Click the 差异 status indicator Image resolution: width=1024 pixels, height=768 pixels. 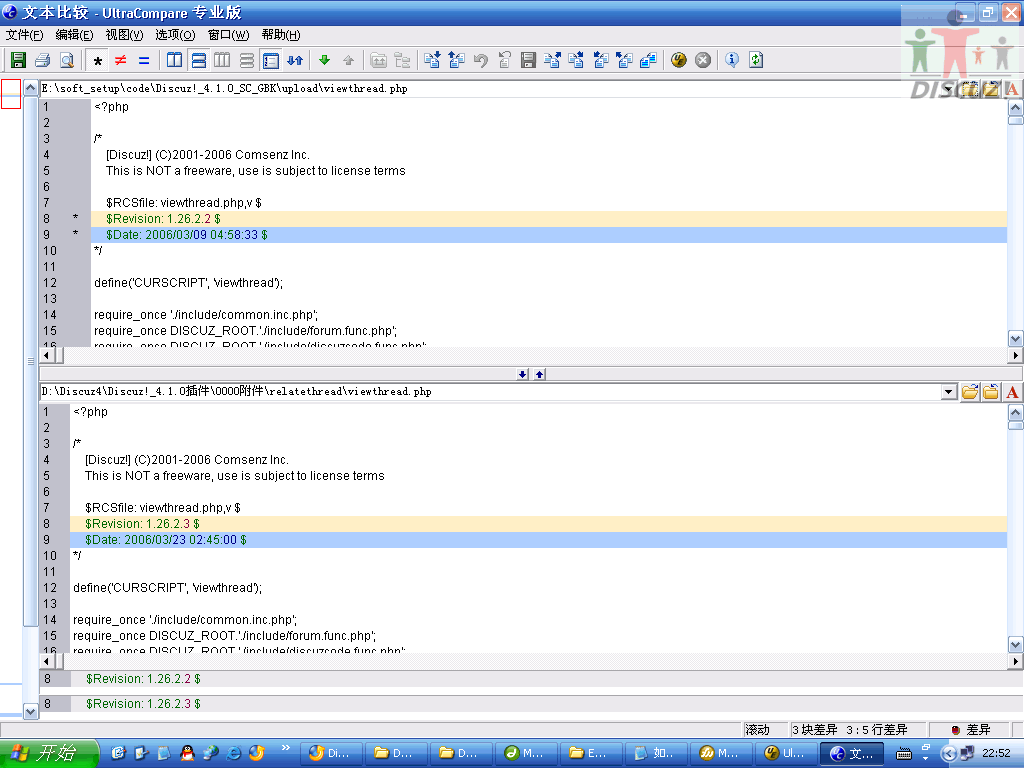point(971,730)
